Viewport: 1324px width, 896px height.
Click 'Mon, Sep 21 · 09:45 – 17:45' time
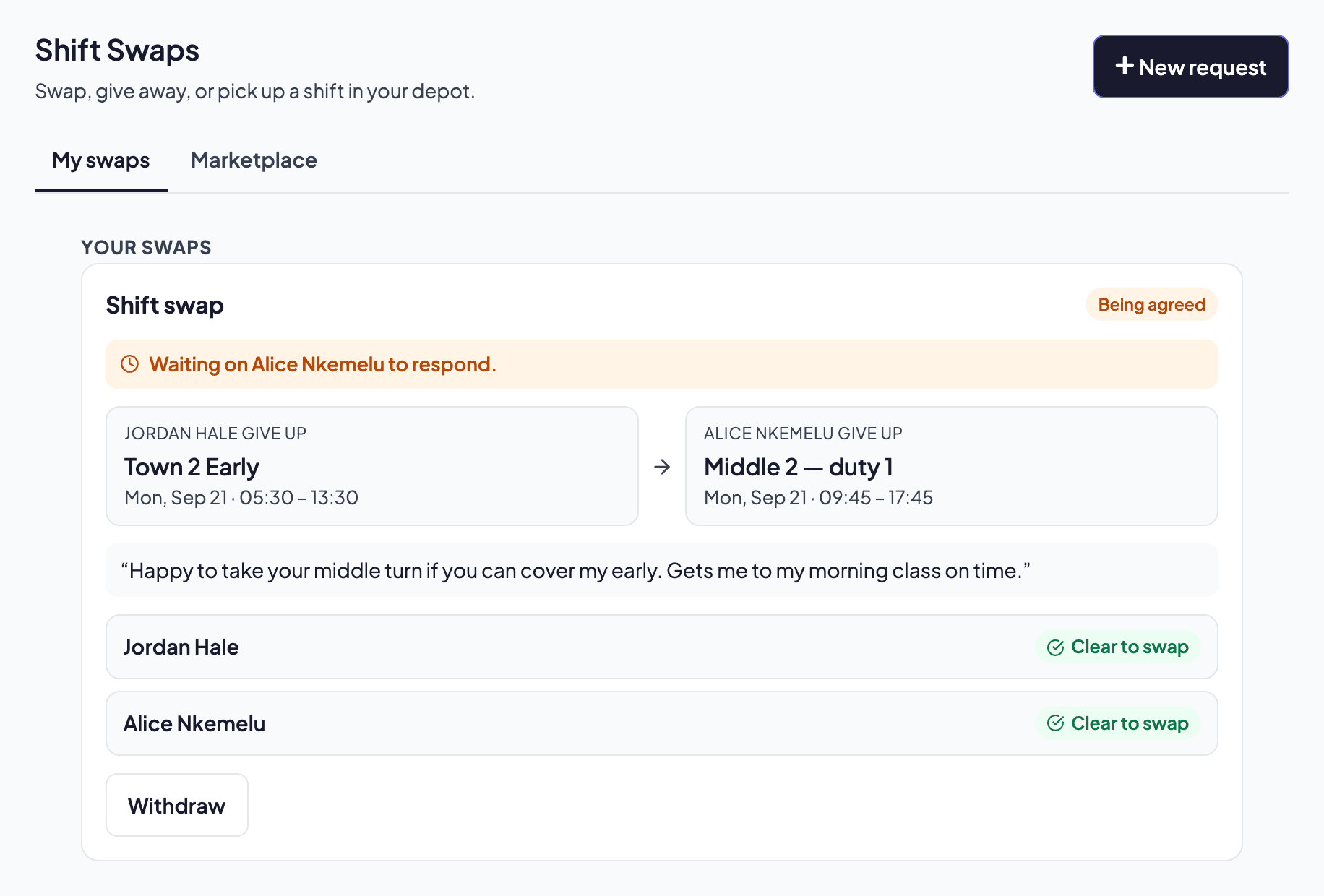(818, 497)
